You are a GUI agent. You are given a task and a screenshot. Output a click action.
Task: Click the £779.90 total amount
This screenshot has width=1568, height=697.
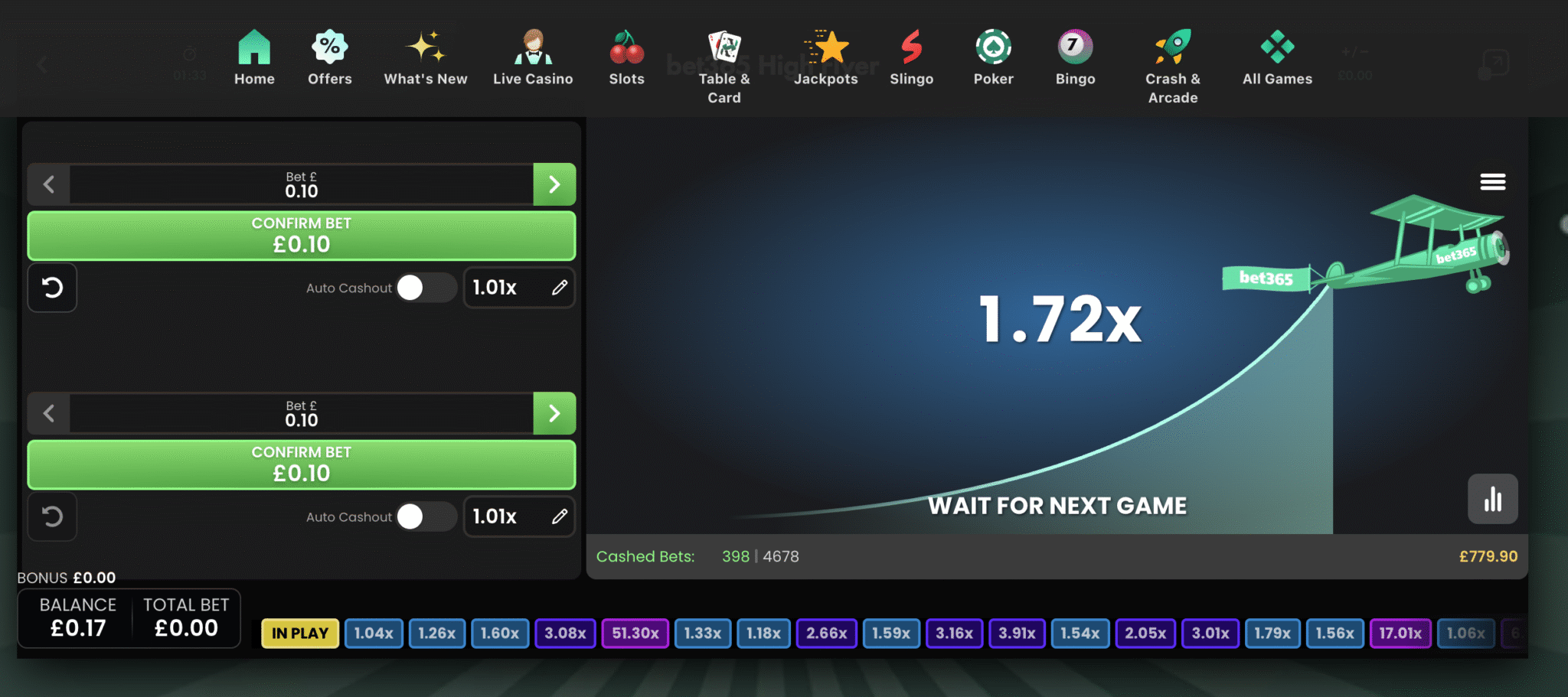tap(1488, 556)
